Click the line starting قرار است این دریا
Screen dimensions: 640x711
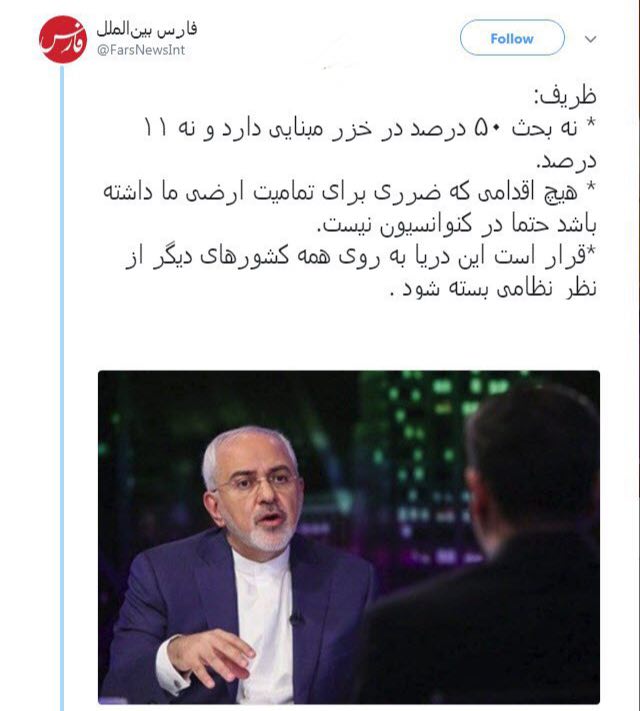tap(361, 256)
